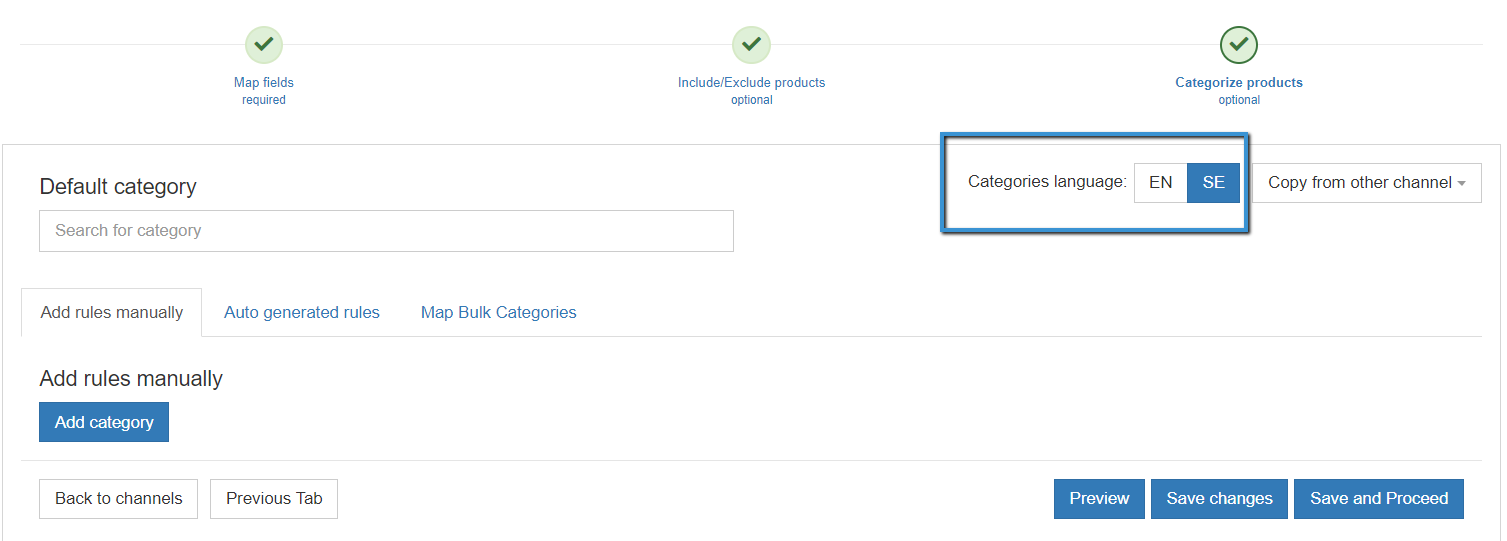Switch categories language to EN
The width and height of the screenshot is (1507, 541).
[x=1160, y=183]
